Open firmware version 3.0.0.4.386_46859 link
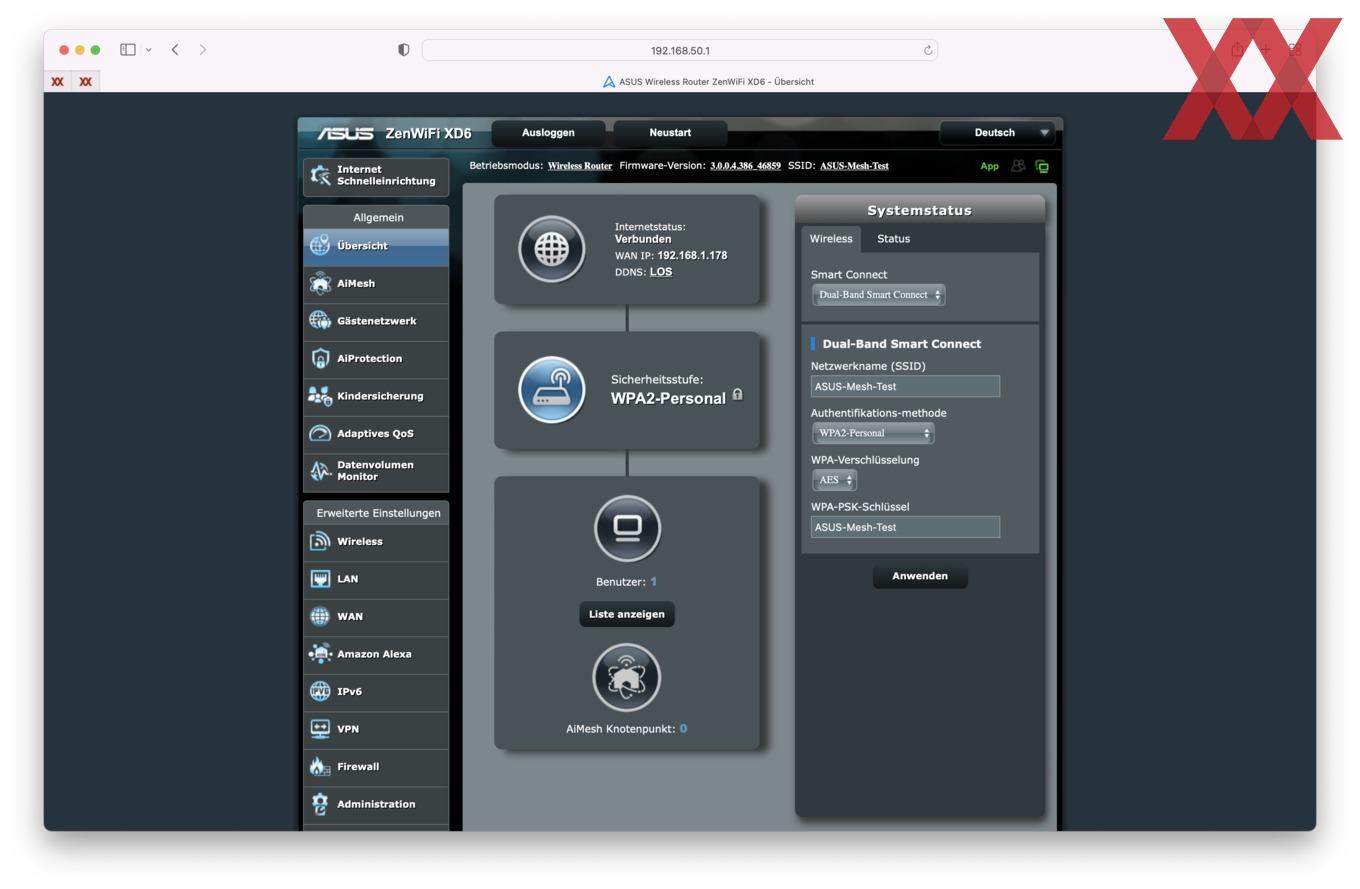Screen dimensions: 1360x889 [745, 166]
